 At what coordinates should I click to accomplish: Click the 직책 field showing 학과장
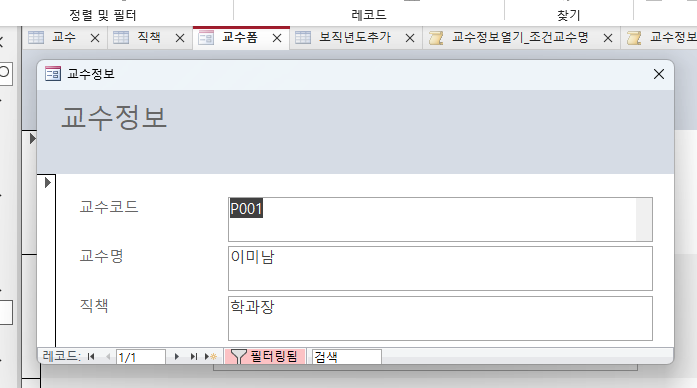coord(440,318)
